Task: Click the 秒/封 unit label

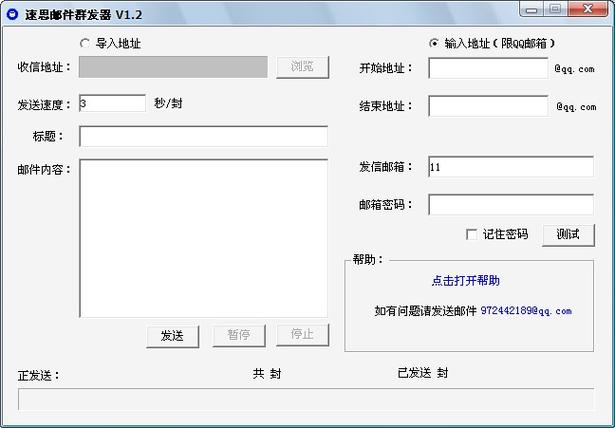Action: click(x=168, y=104)
